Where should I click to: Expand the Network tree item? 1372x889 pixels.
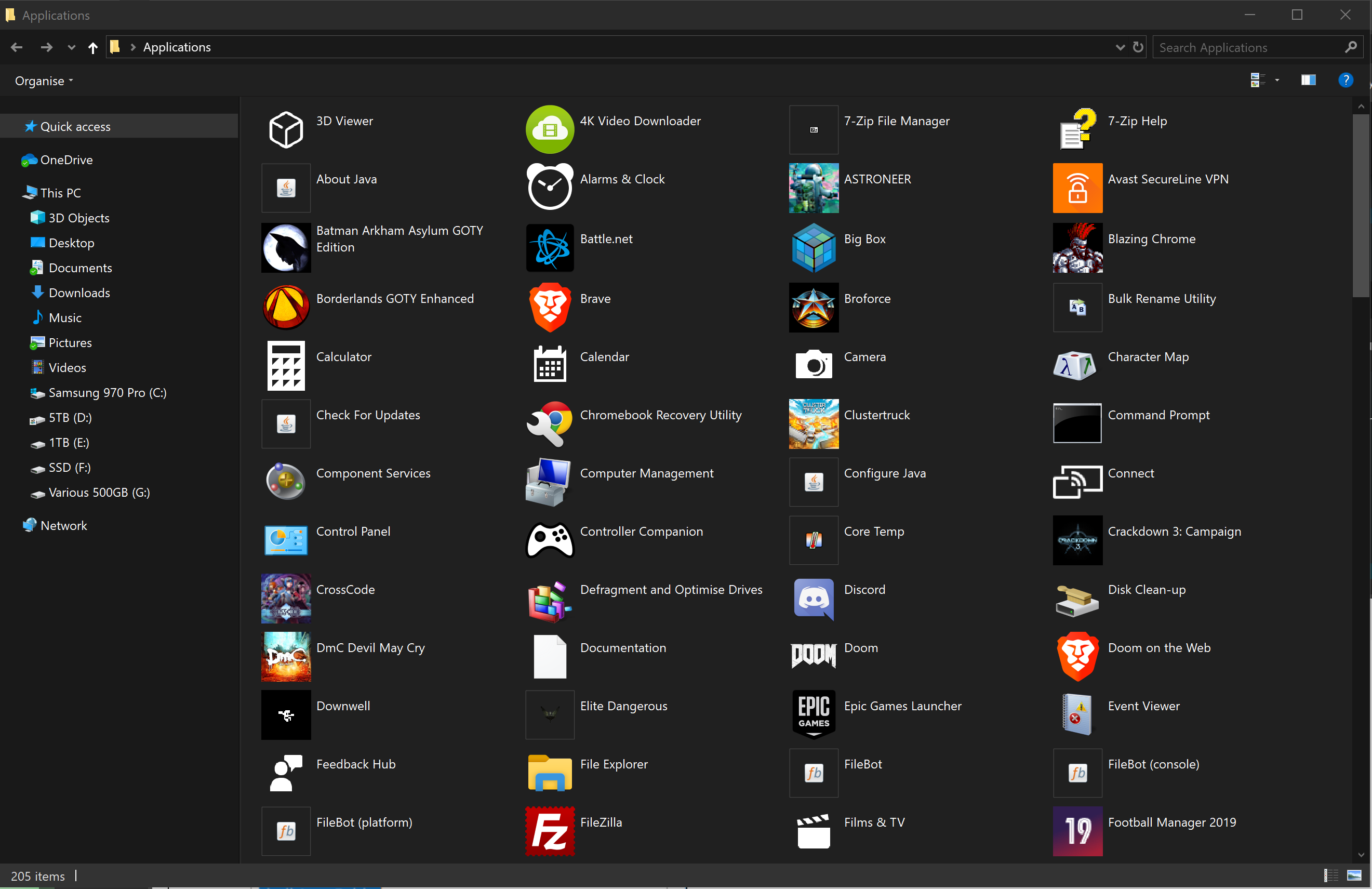point(7,526)
